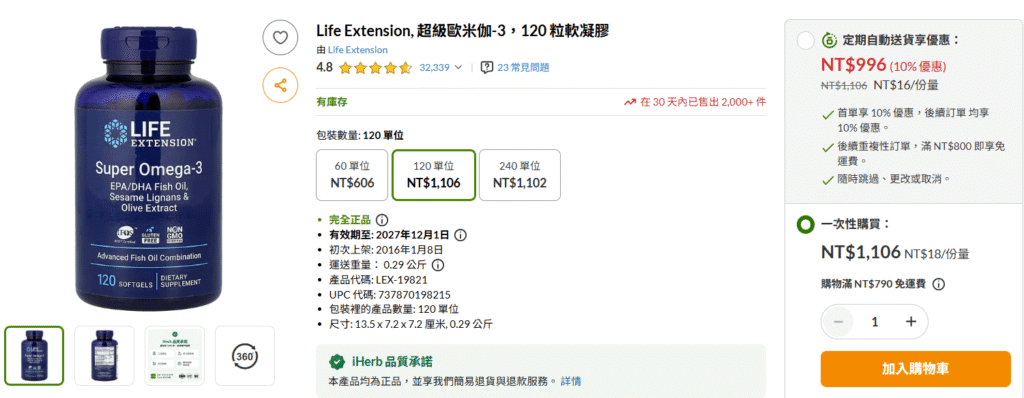
Task: Click info icon next to 完全正品
Action: 383,220
